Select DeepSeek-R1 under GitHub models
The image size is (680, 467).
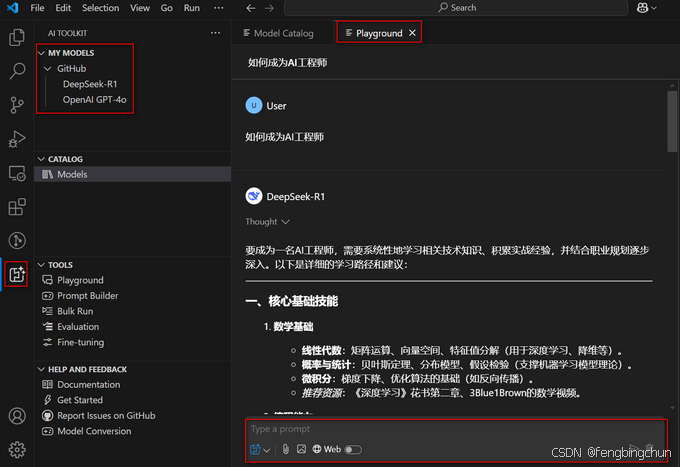coord(90,84)
